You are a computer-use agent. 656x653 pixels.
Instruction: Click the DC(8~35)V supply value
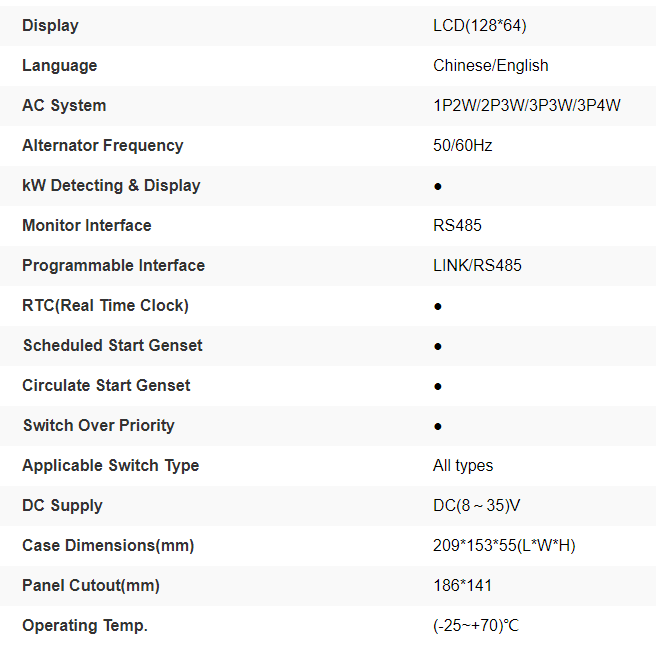(x=476, y=505)
